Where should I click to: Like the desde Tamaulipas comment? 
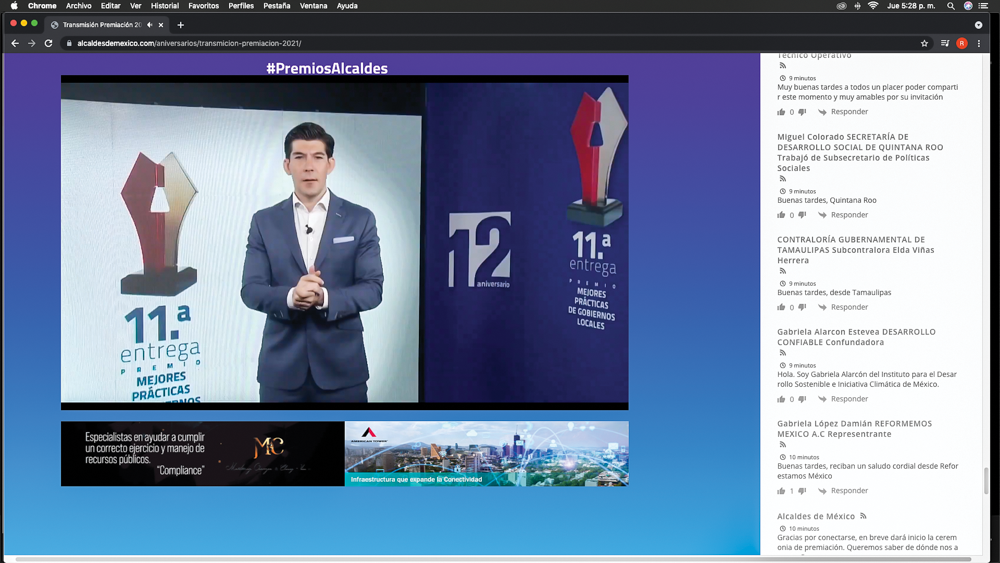pyautogui.click(x=781, y=307)
